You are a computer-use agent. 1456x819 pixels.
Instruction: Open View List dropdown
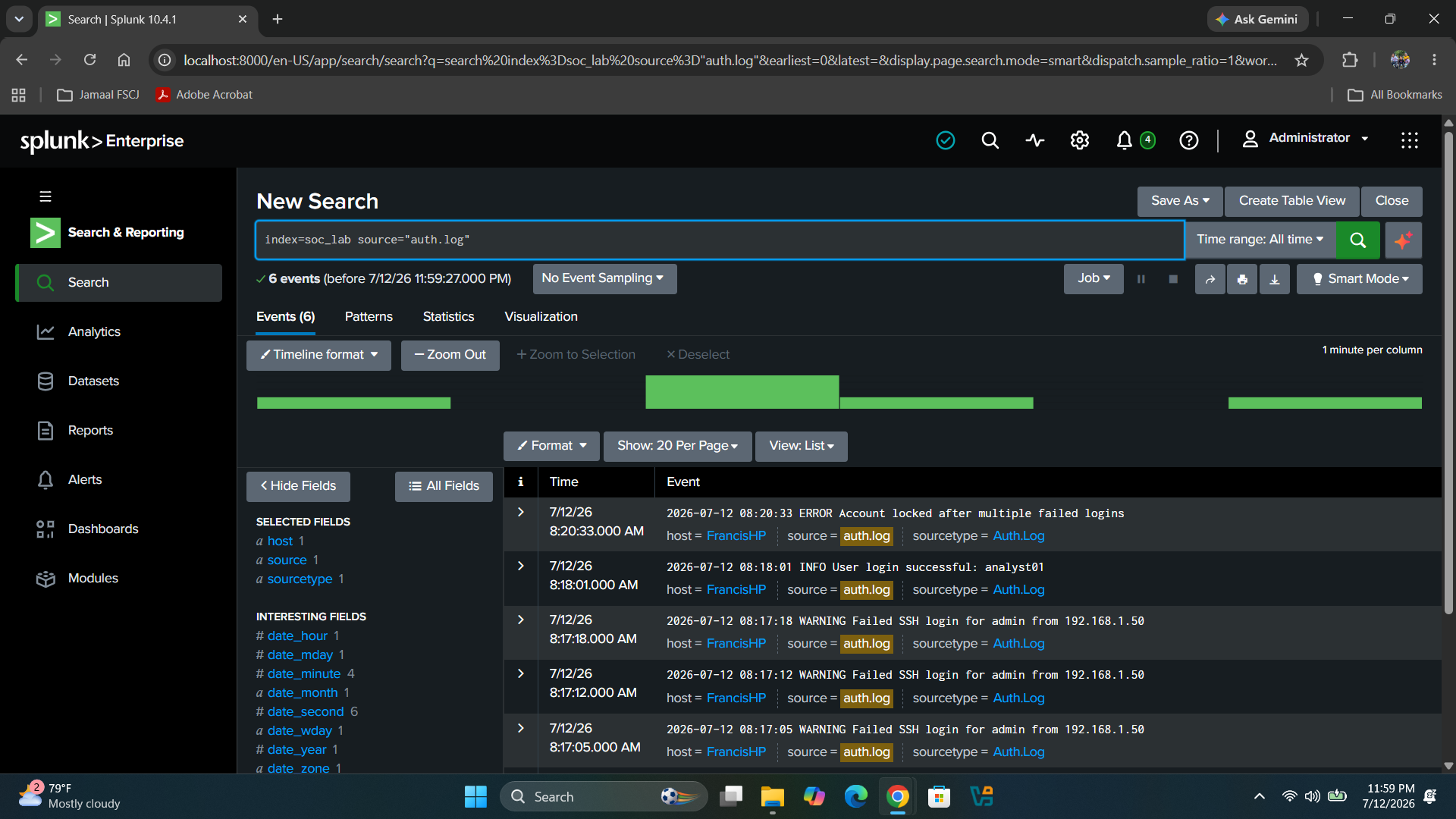click(802, 446)
